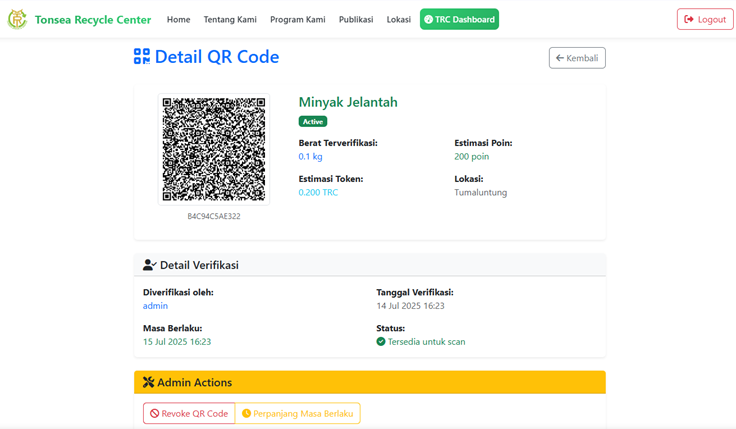Click the clock icon on Perpanjang Masa Berlaku
Image resolution: width=736 pixels, height=429 pixels.
point(247,413)
